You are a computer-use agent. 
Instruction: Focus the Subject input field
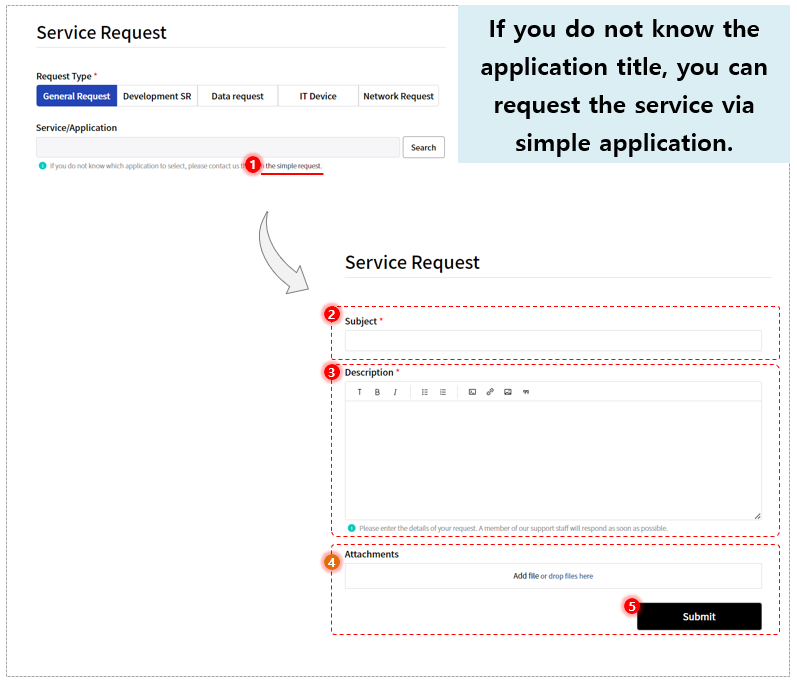coord(553,340)
